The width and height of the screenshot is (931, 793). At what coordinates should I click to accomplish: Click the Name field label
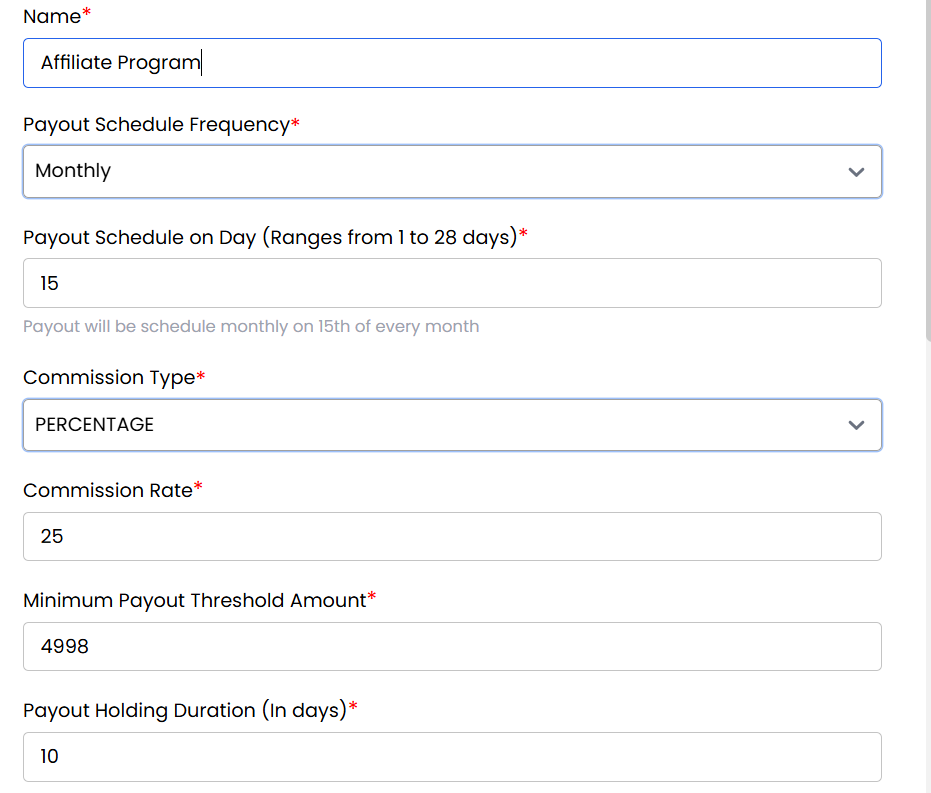(x=52, y=16)
